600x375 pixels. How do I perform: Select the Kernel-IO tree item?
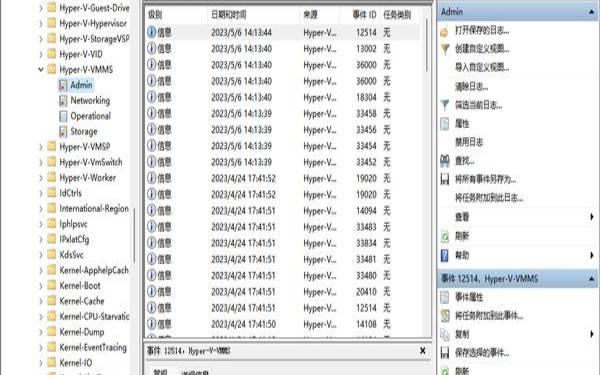(x=75, y=363)
